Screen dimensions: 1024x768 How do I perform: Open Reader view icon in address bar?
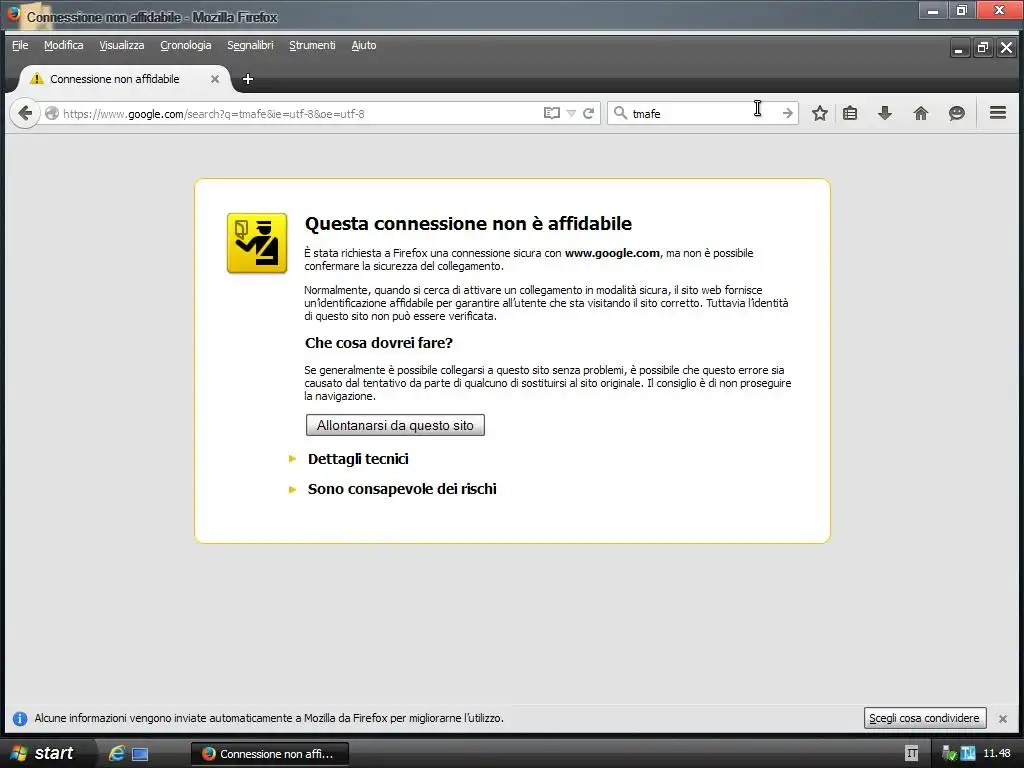point(552,113)
